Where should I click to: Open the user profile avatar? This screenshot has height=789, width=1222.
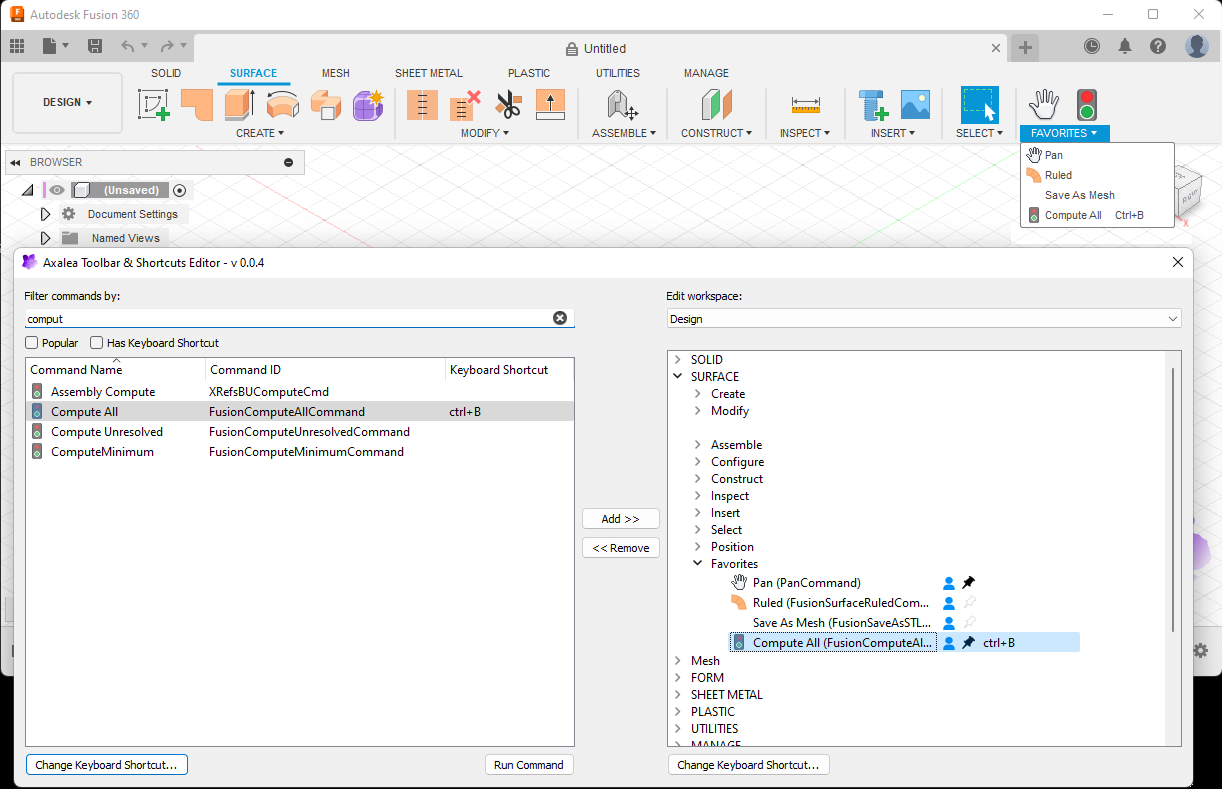[1197, 46]
